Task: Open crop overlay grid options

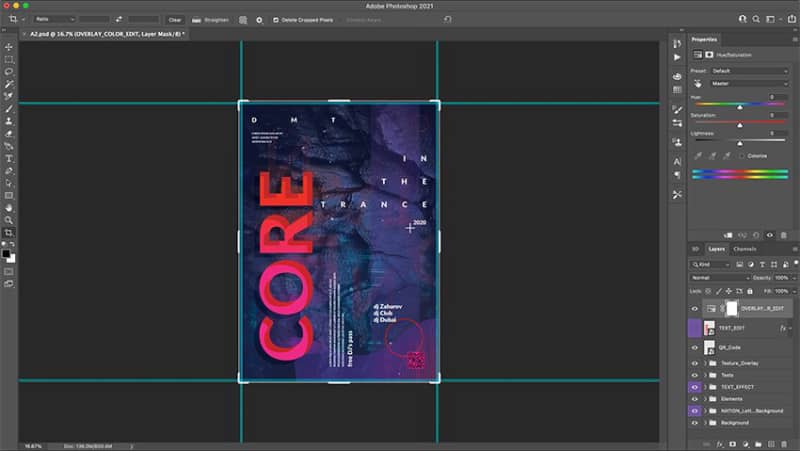Action: point(243,20)
